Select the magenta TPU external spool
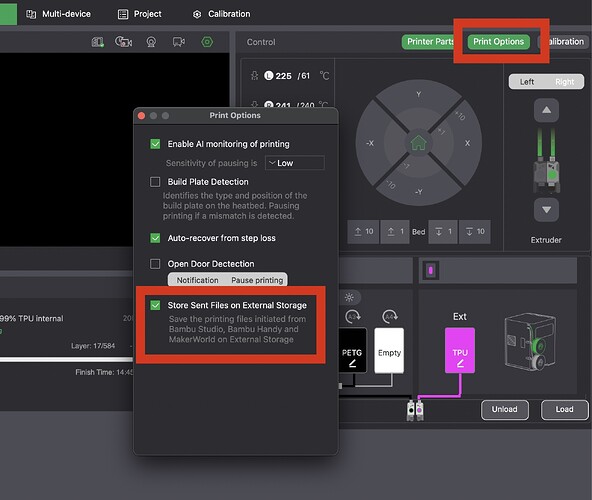This screenshot has height=500, width=592. tap(460, 350)
